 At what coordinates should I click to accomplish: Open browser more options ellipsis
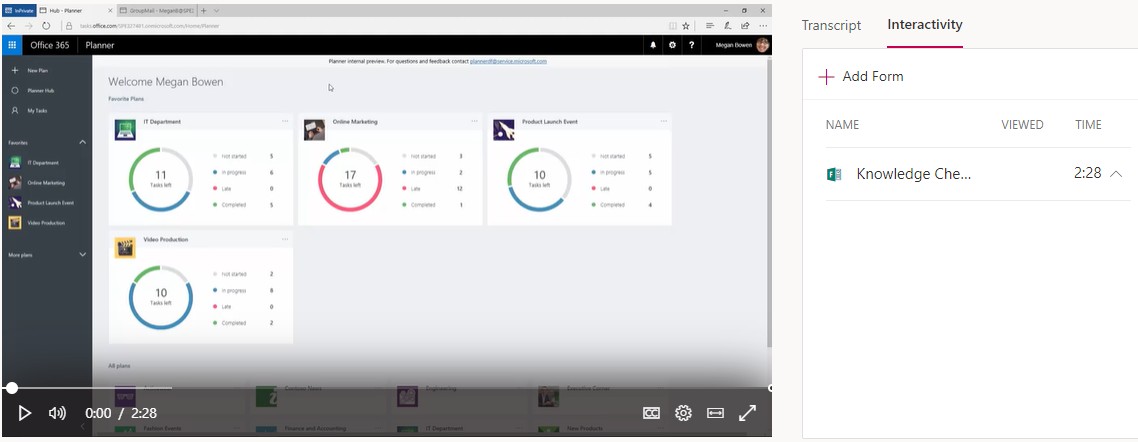763,25
